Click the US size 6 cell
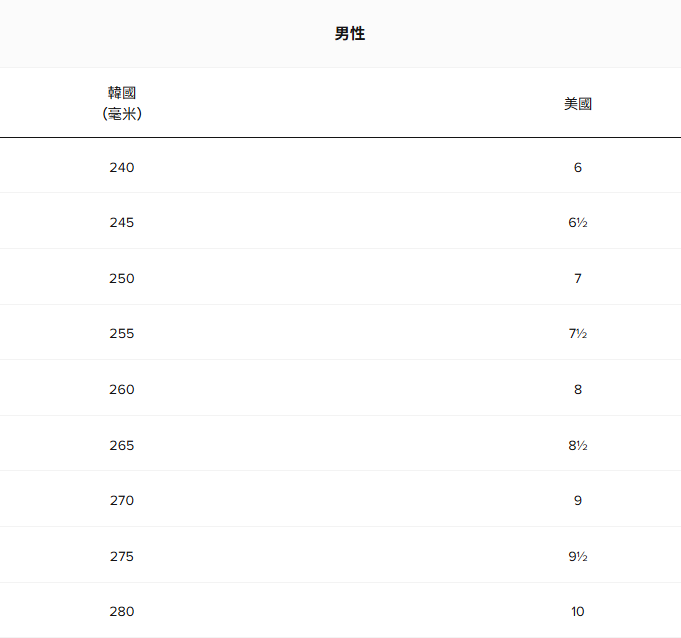 [x=577, y=167]
